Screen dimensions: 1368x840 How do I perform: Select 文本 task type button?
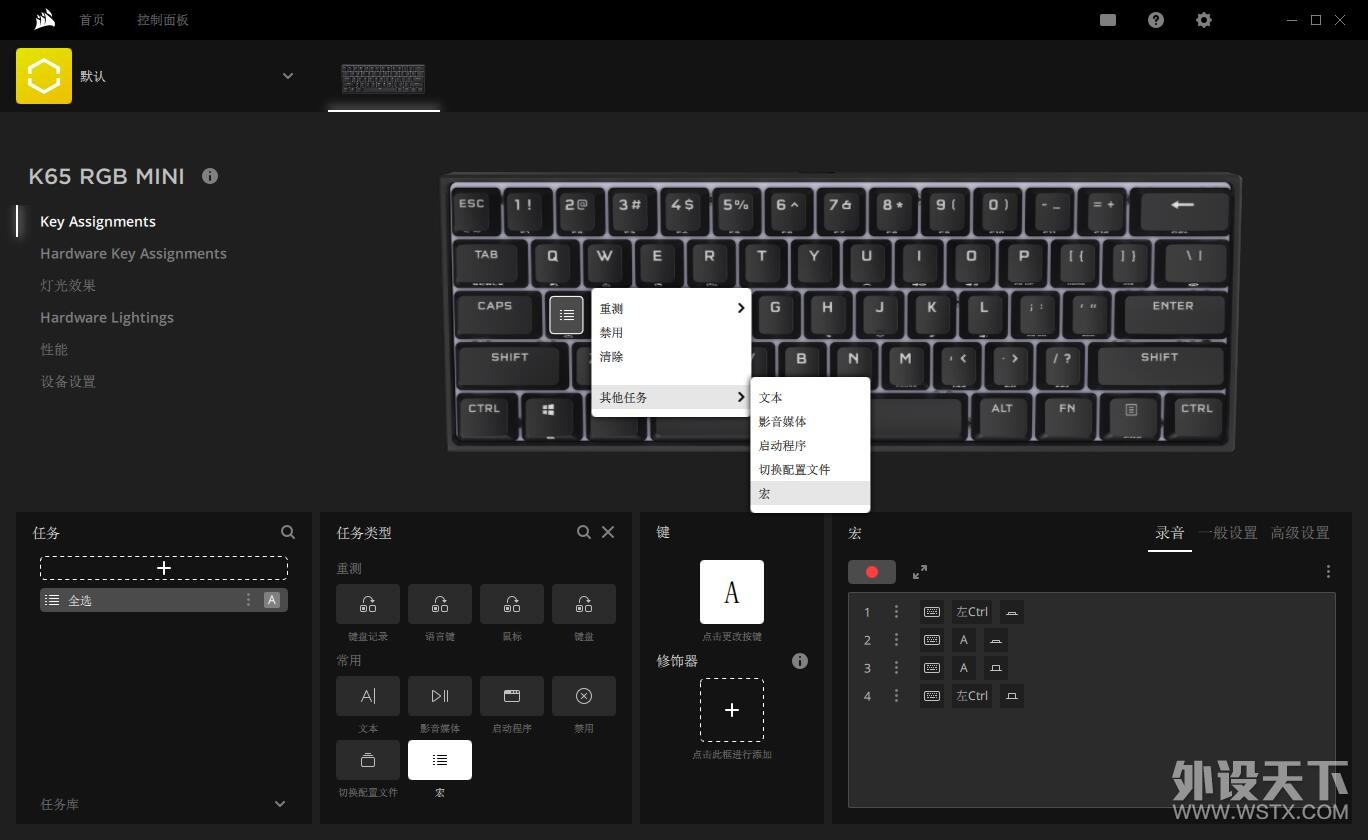click(x=368, y=696)
